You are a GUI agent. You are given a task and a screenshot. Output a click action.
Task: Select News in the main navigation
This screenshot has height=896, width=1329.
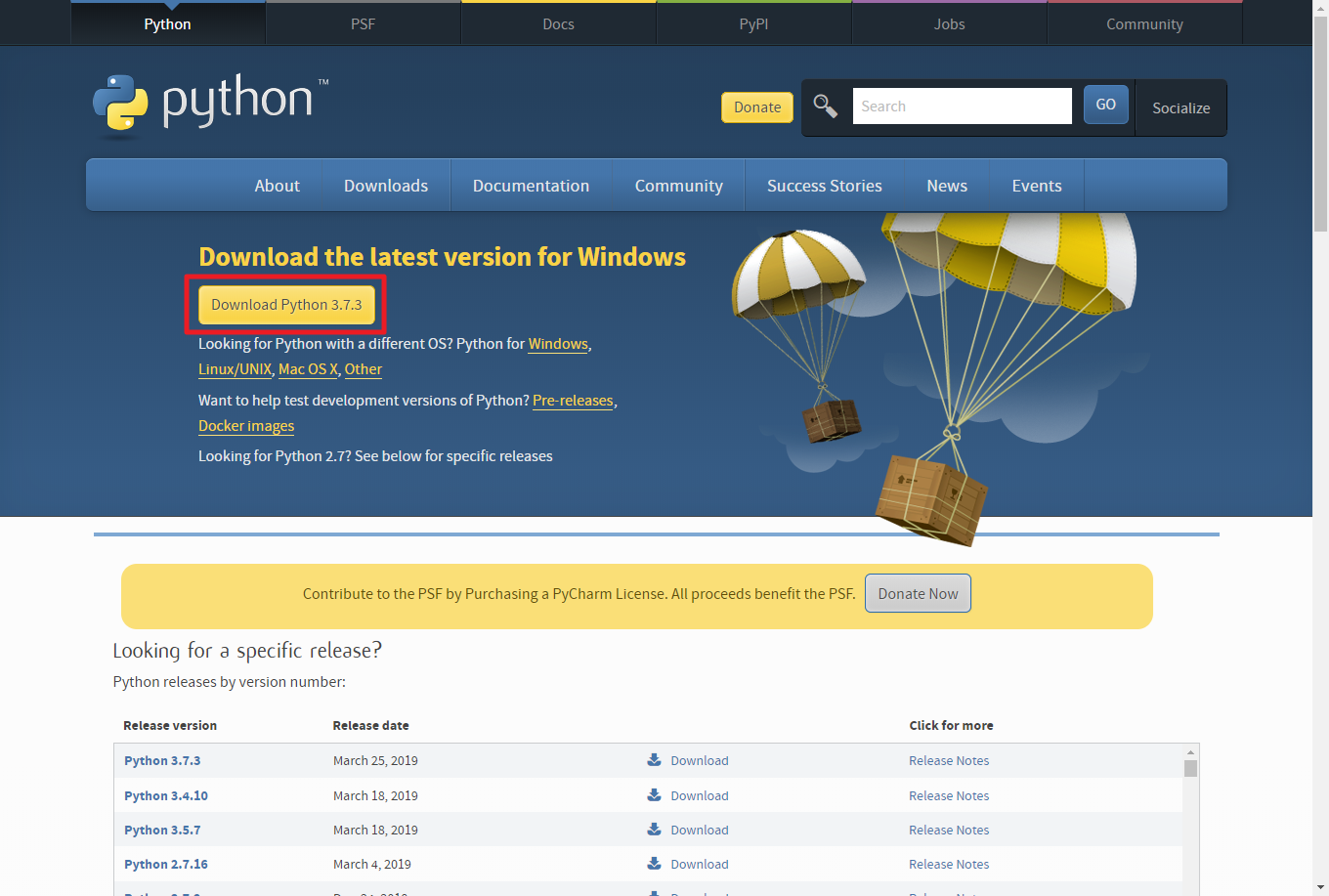[x=947, y=186]
